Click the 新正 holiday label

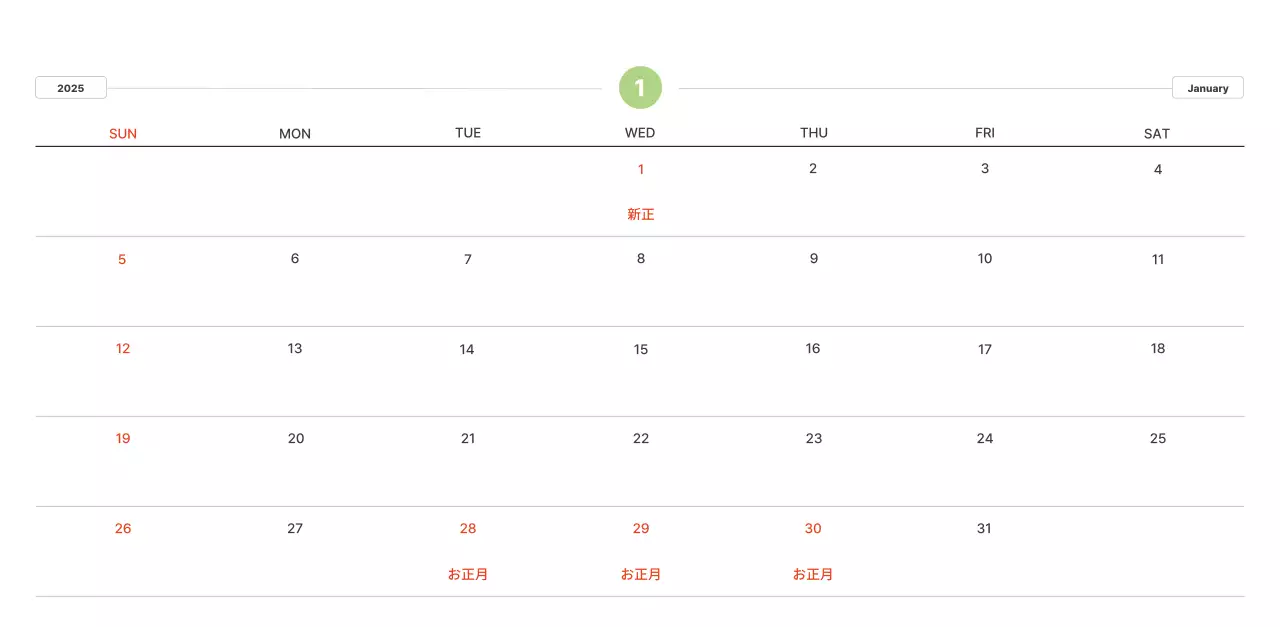click(641, 214)
